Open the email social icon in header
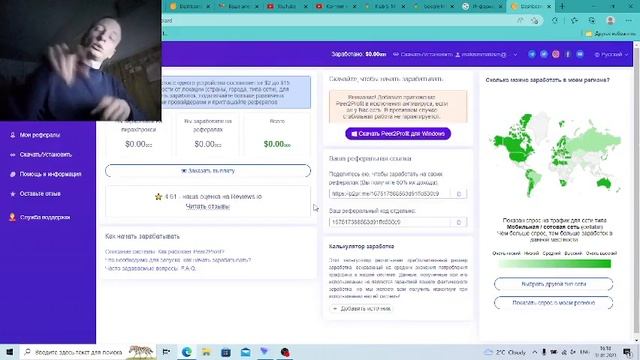The image size is (640, 360). click(x=580, y=54)
